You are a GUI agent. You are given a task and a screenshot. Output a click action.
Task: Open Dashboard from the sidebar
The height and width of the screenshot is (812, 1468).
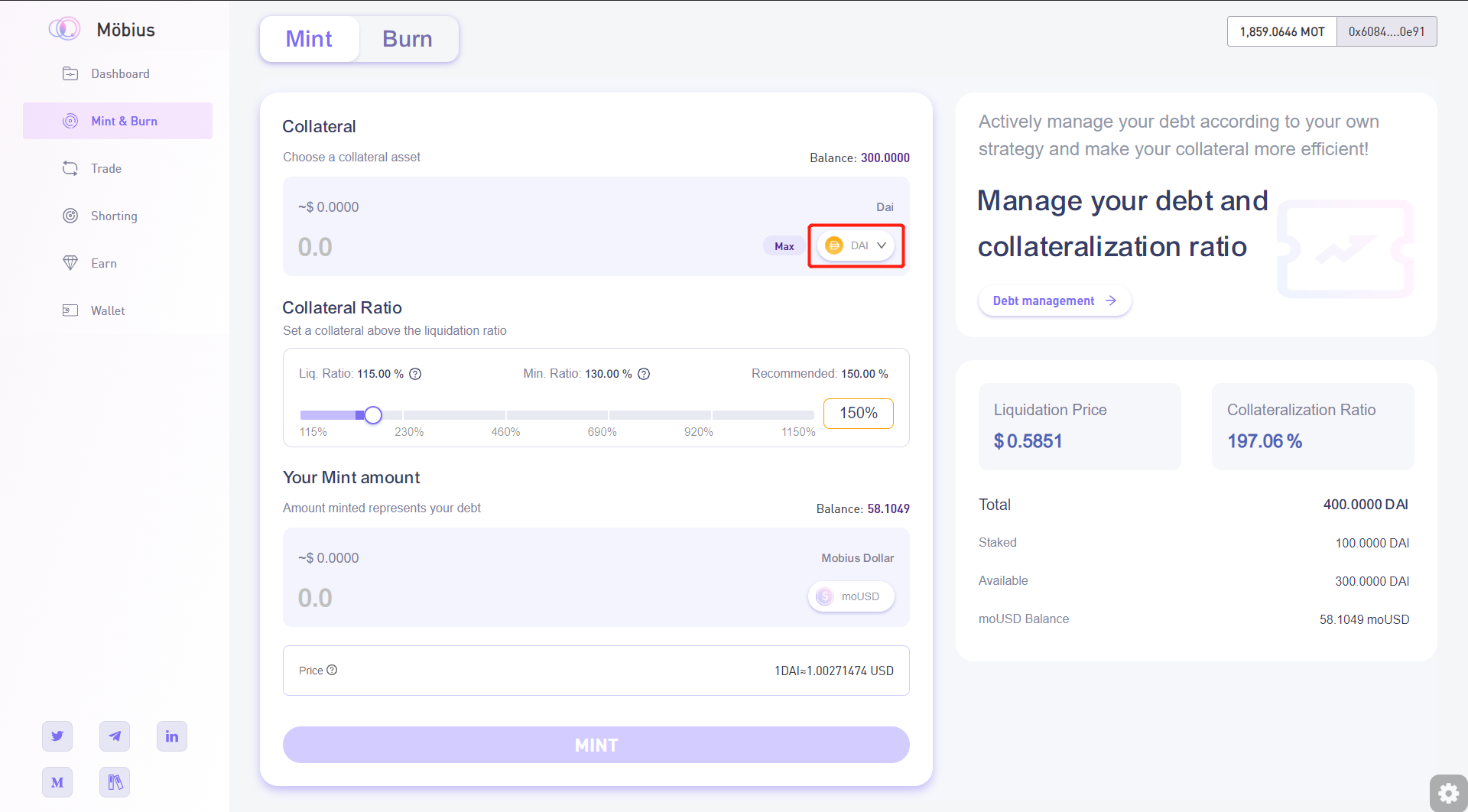click(x=118, y=73)
